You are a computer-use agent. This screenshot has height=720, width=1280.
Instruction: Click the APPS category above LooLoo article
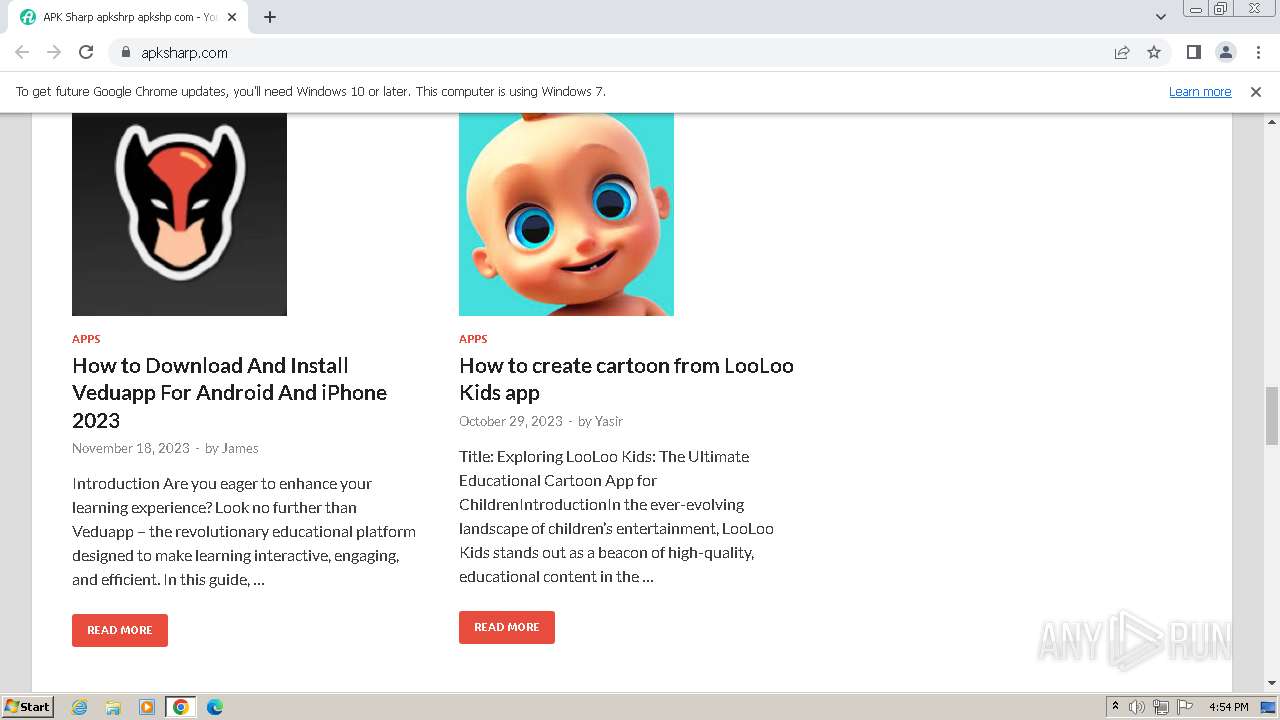(x=473, y=339)
